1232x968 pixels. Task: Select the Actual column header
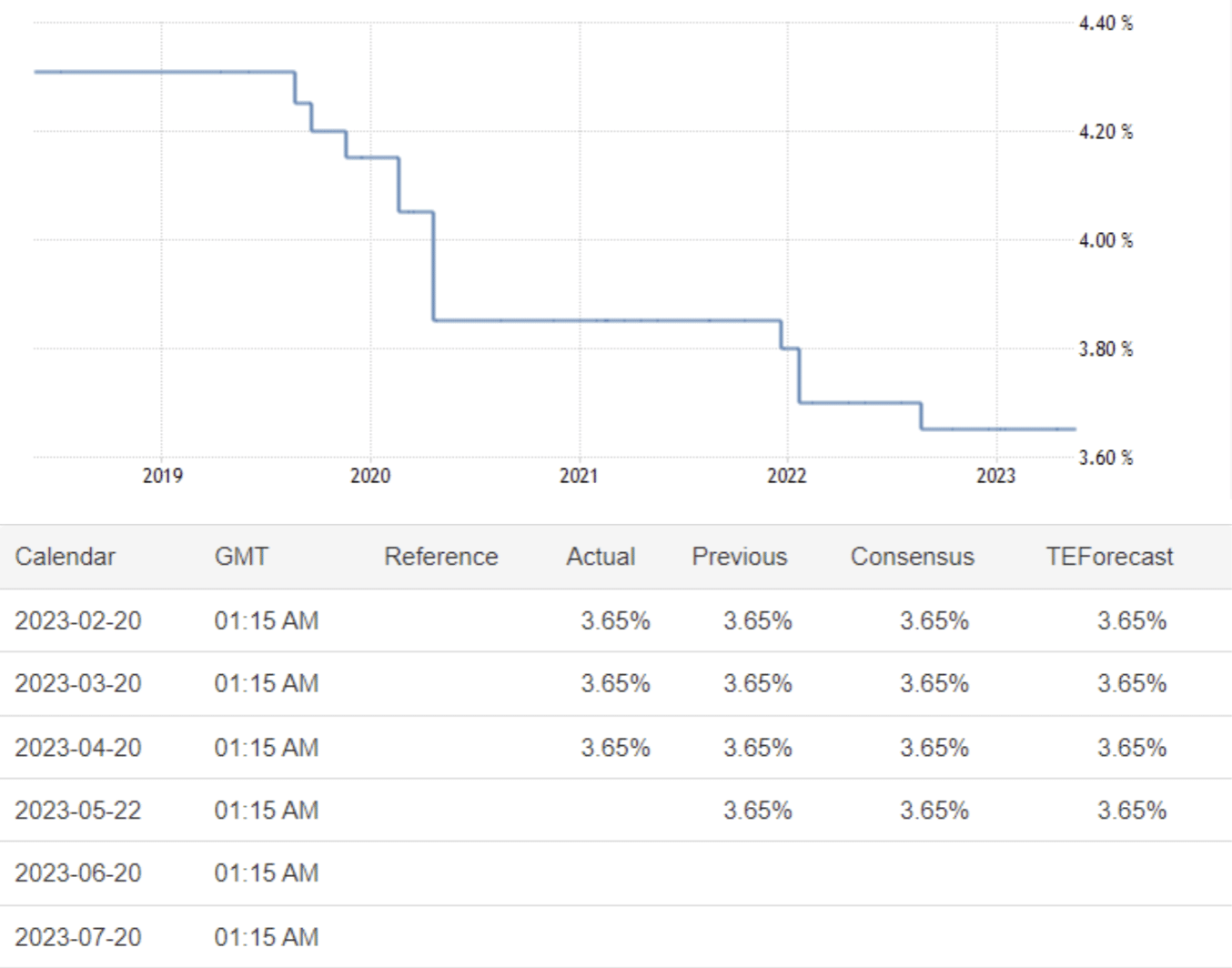(601, 557)
